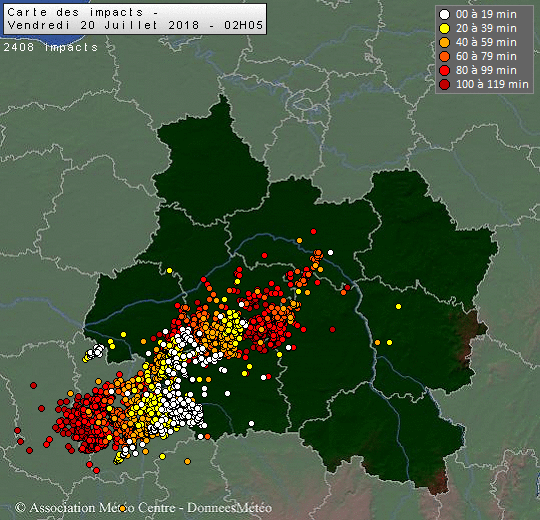Viewport: 540px width, 520px height.
Task: Click the isolated yellow impact in the northwest department
Action: tap(169, 271)
